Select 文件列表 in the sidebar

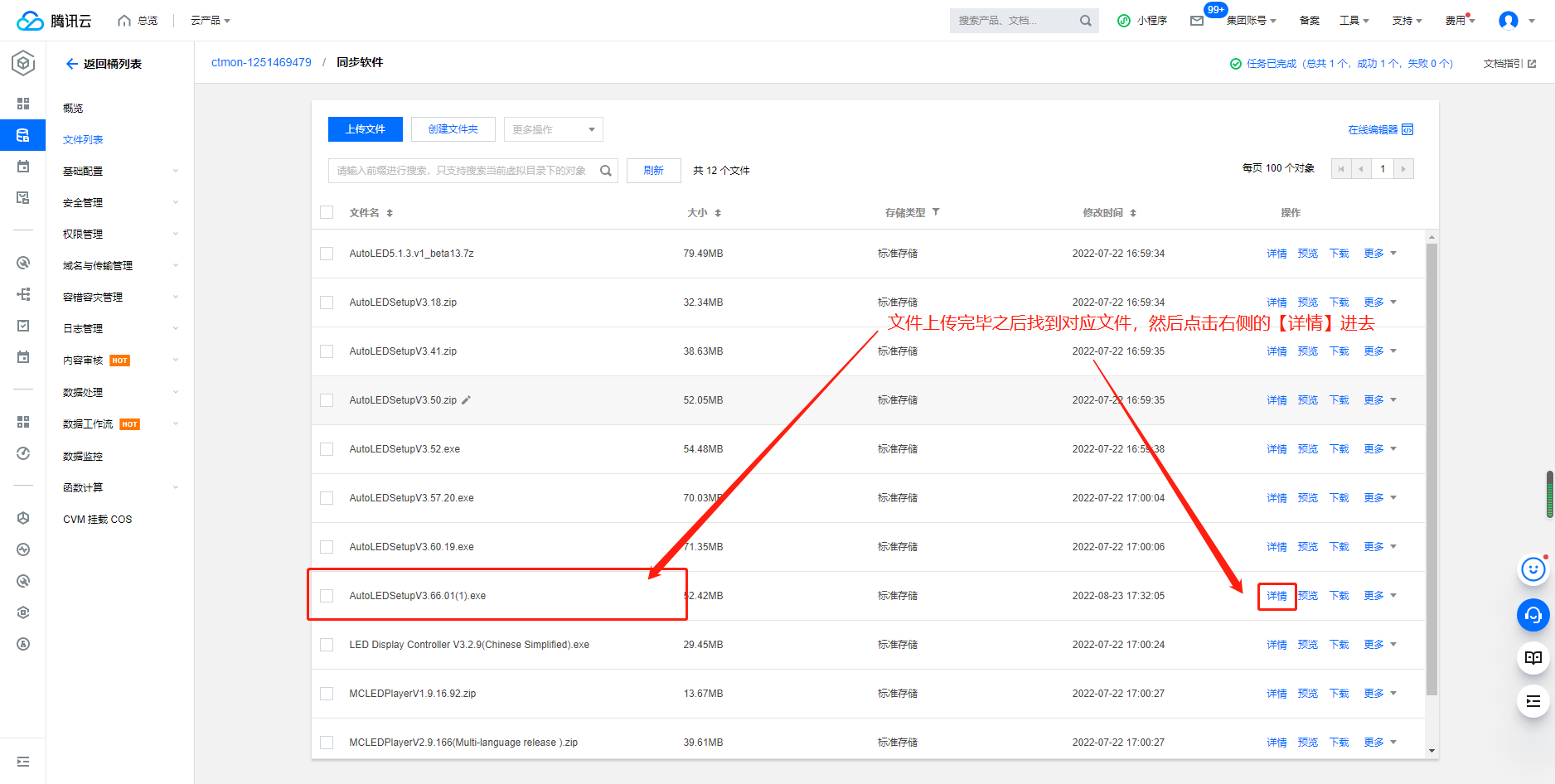[x=83, y=140]
